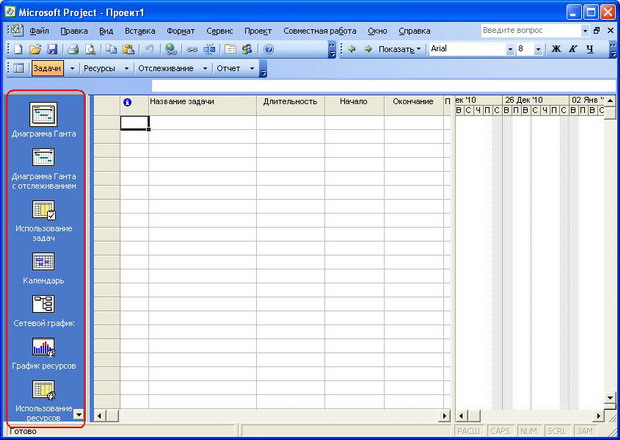620x440 pixels.
Task: Switch to Диаграмма Ганта view
Action: click(x=43, y=120)
